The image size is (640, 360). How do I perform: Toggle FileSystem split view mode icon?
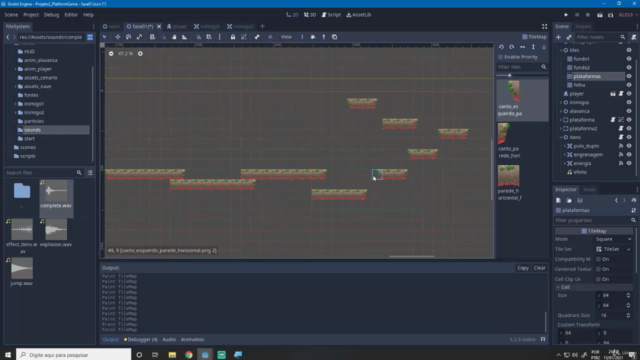pyautogui.click(x=90, y=37)
